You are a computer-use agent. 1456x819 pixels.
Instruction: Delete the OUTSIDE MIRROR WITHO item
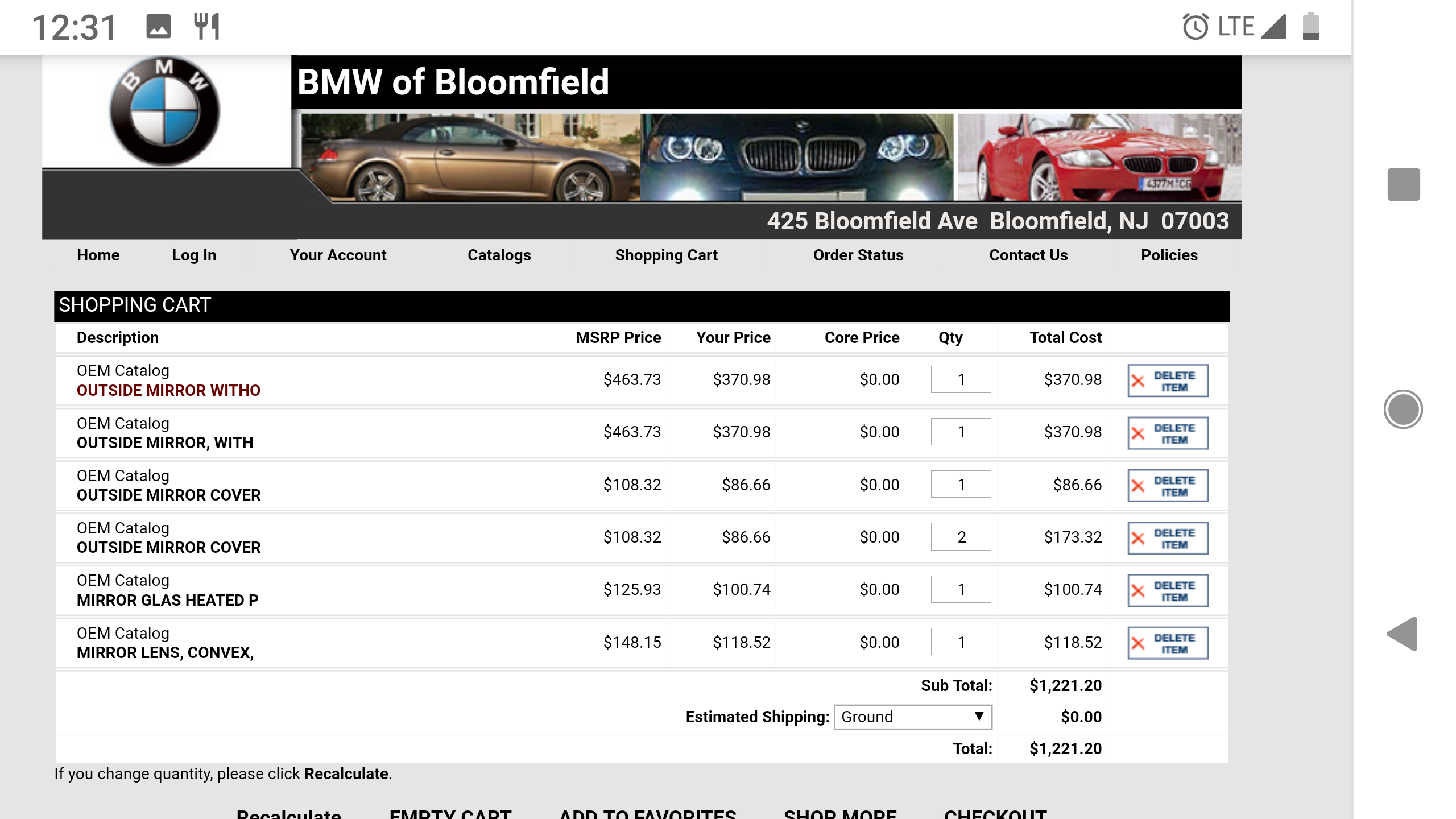[x=1168, y=380]
